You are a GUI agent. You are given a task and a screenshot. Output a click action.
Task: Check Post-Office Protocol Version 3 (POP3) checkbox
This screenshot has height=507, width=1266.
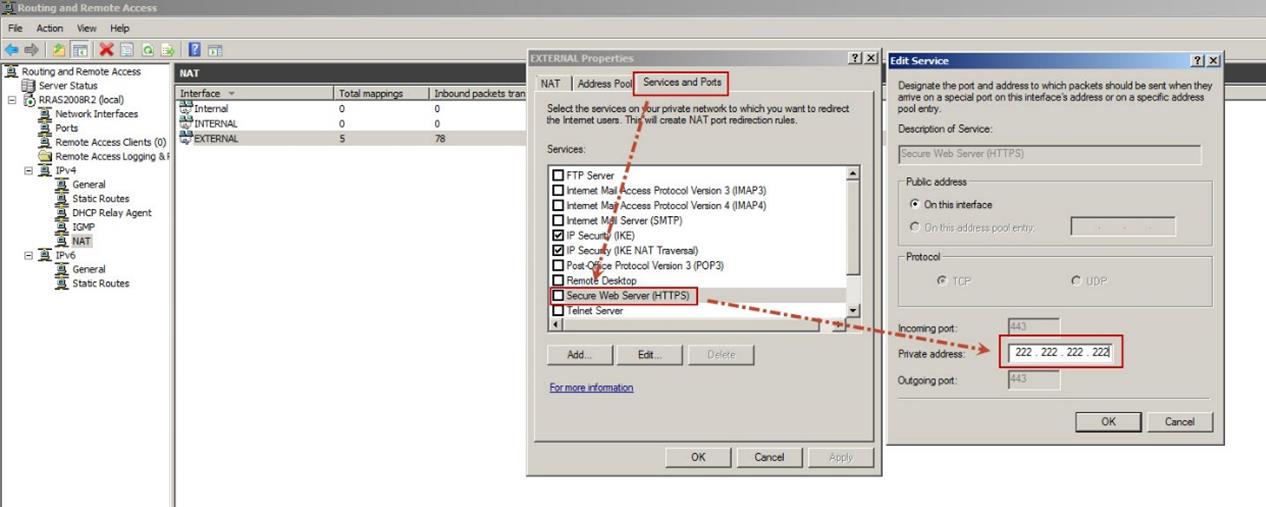(x=558, y=265)
